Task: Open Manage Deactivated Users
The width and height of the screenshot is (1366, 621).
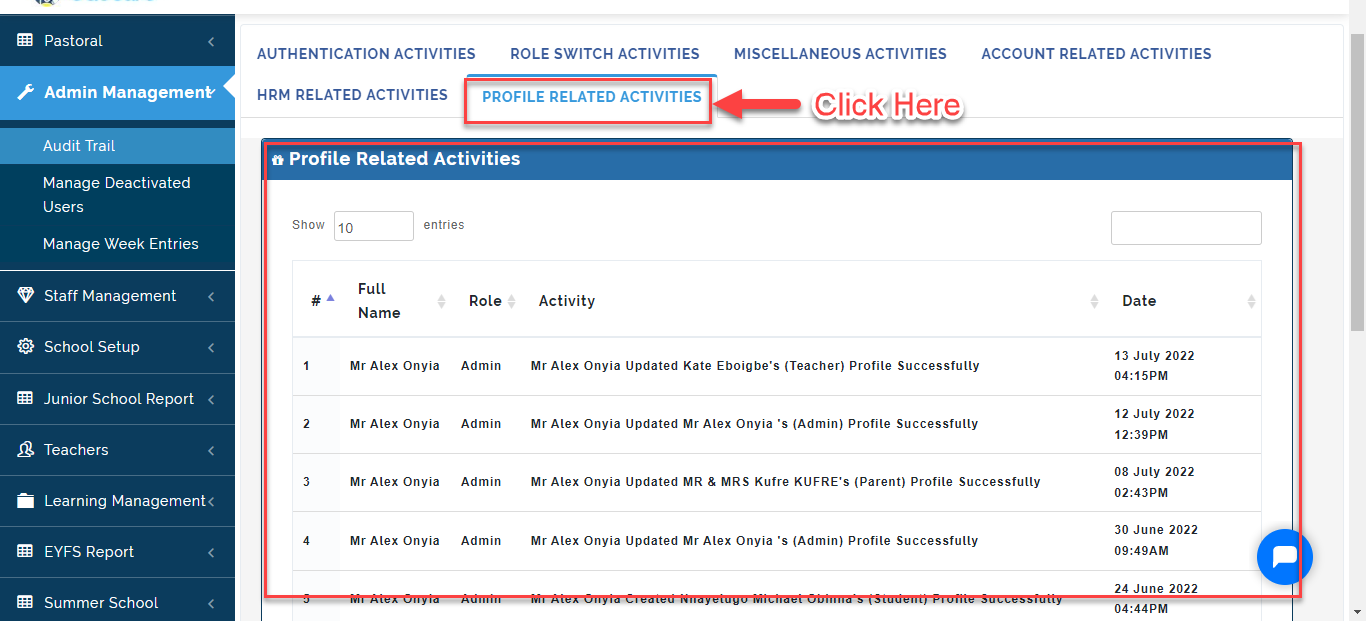Action: 117,195
